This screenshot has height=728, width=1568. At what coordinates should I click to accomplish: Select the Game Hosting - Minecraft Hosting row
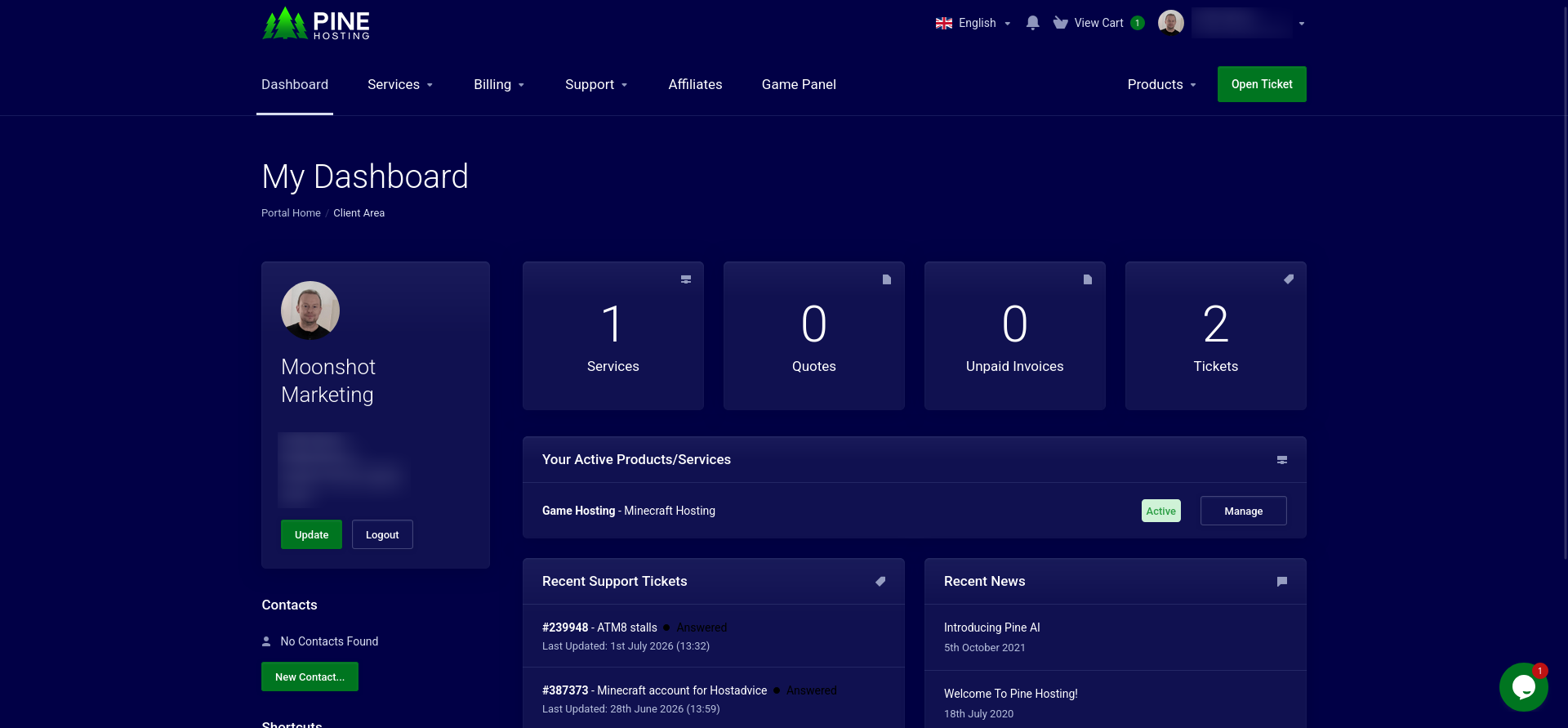(x=915, y=511)
